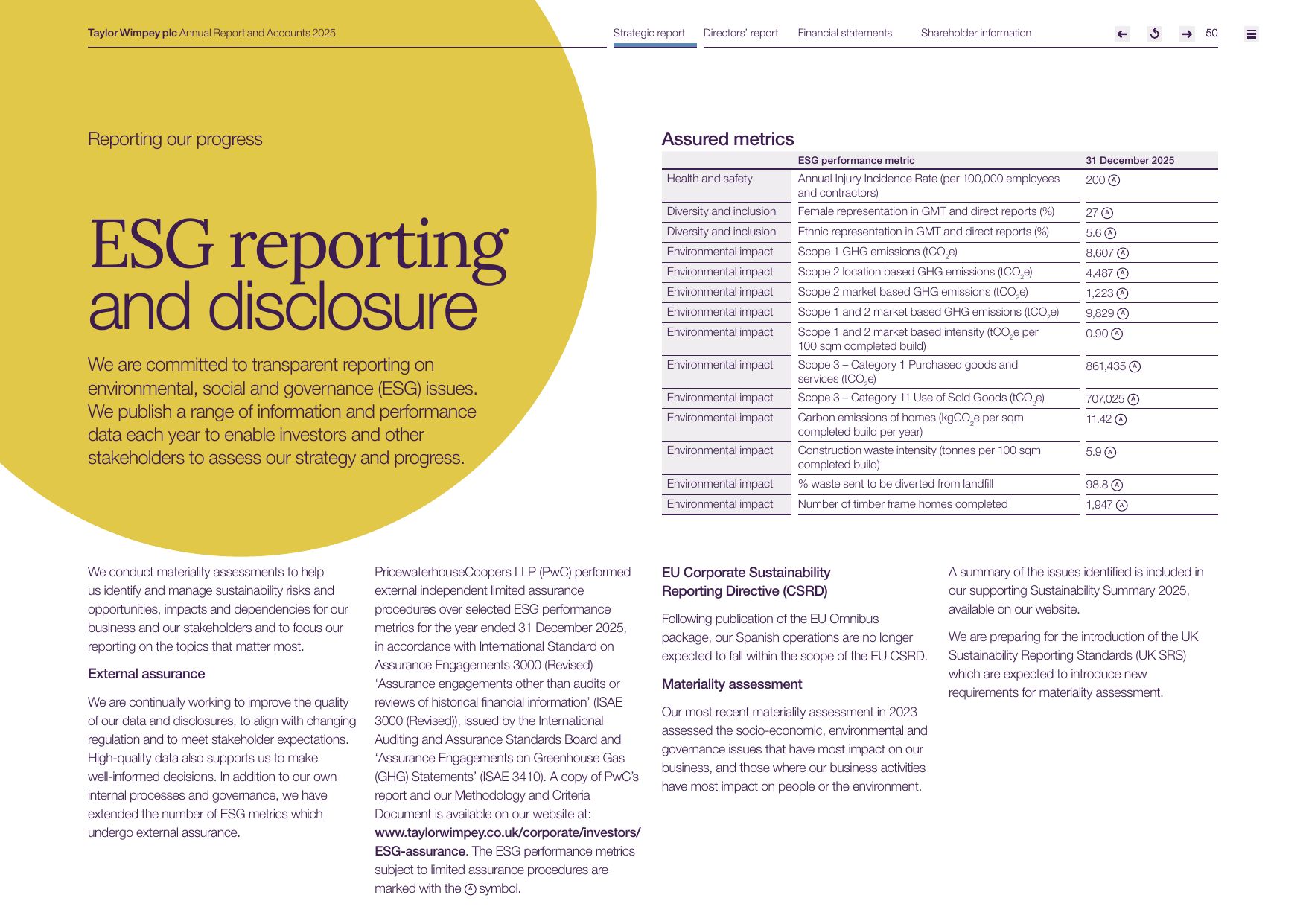Open Shareholder information tab
1306x924 pixels.
pyautogui.click(x=976, y=33)
